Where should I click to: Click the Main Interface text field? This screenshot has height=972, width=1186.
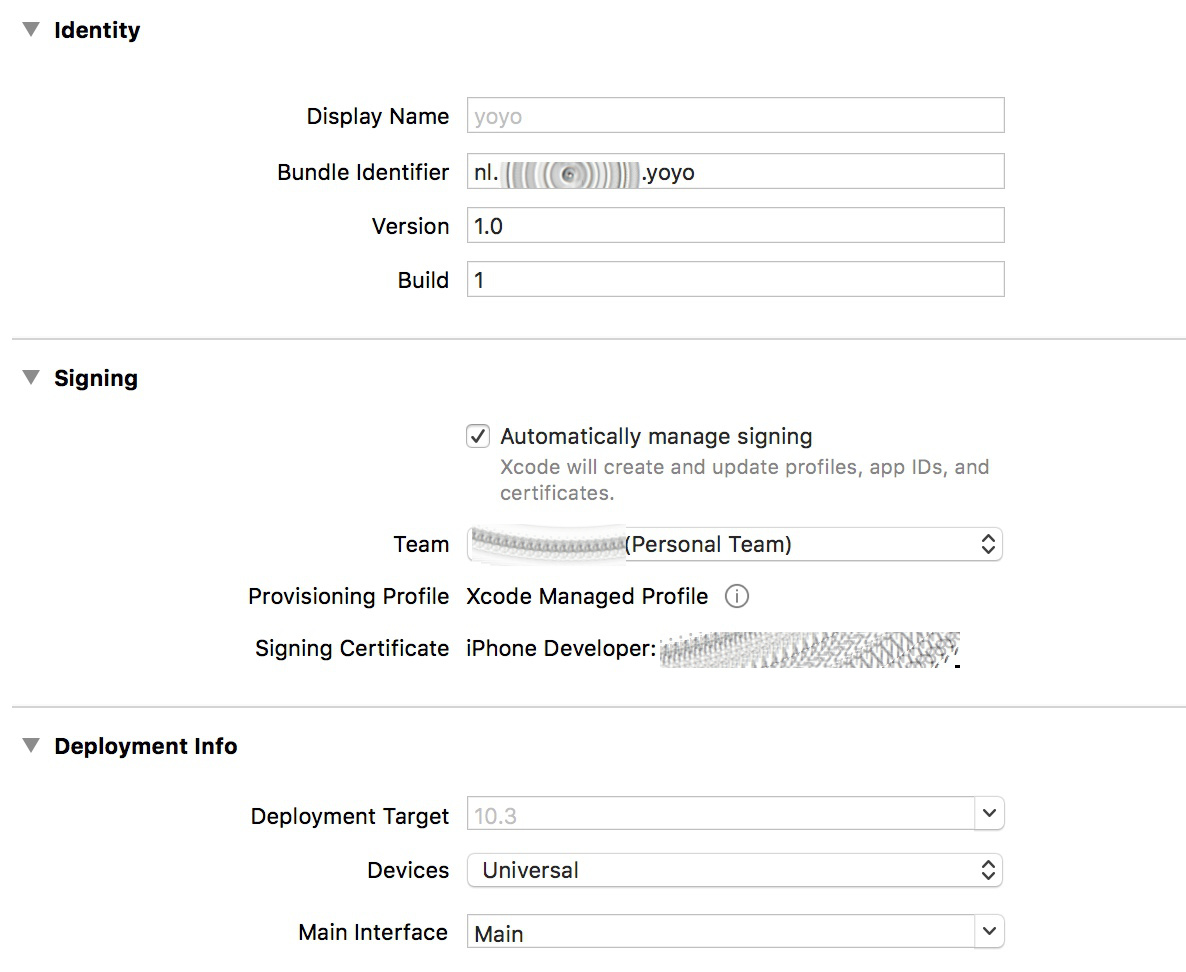pyautogui.click(x=720, y=933)
